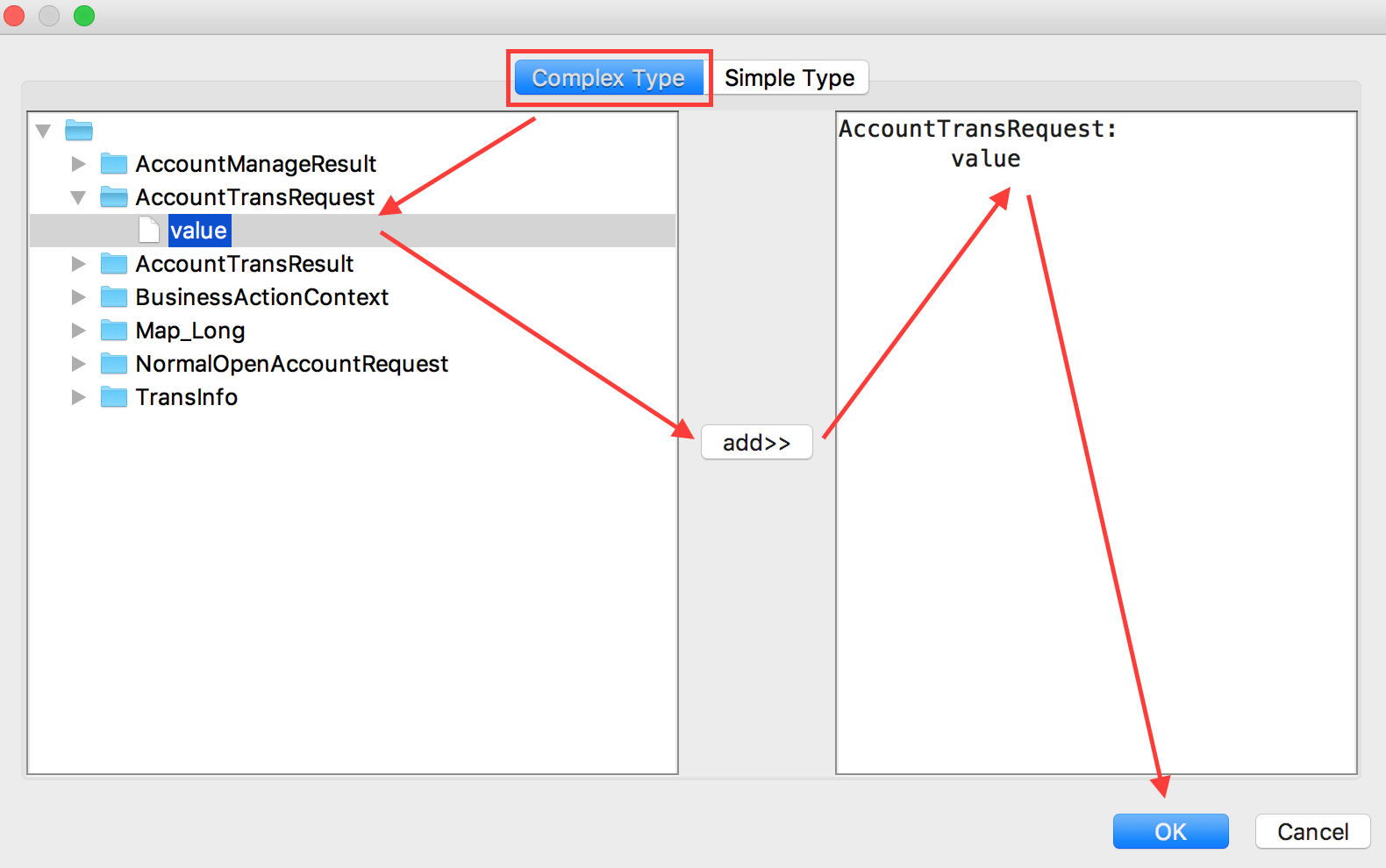
Task: Dismiss the dialog with Cancel
Action: pos(1312,831)
